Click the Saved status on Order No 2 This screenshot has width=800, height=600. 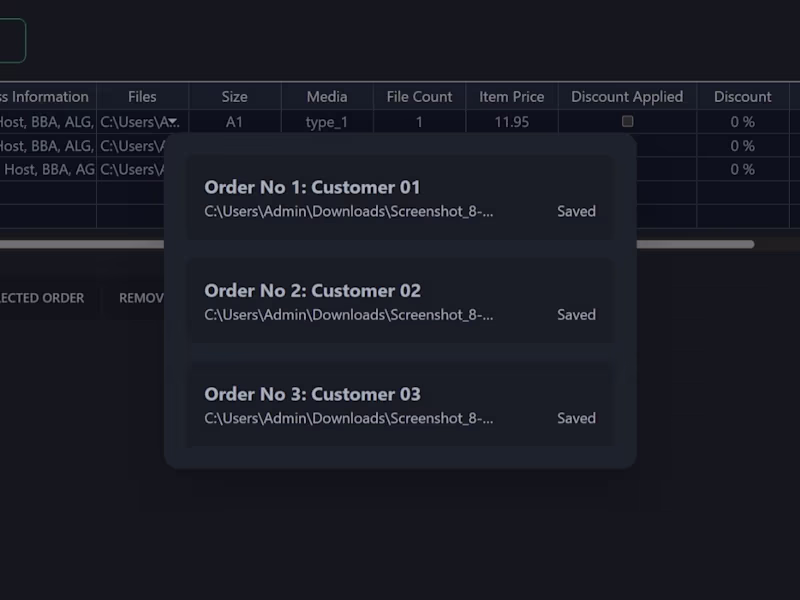coord(576,314)
